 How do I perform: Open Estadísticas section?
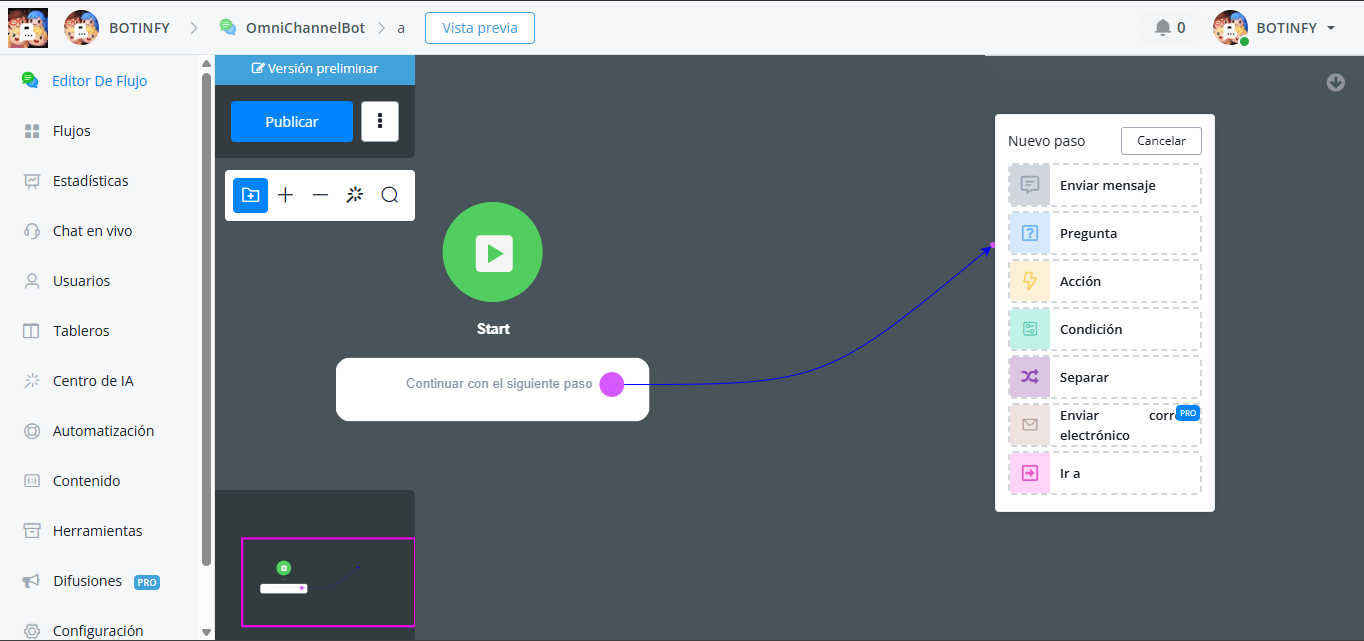91,181
